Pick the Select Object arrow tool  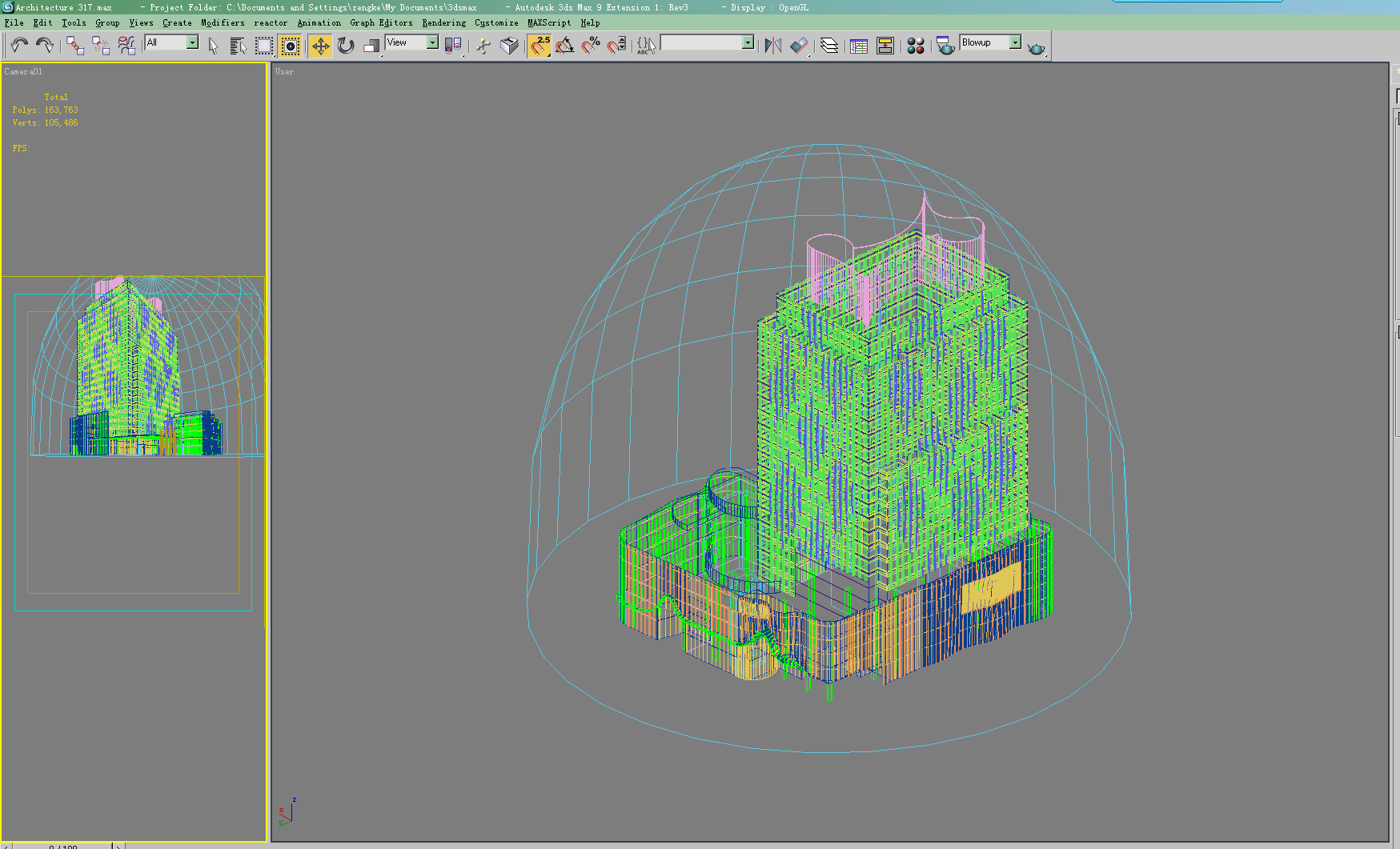[213, 46]
